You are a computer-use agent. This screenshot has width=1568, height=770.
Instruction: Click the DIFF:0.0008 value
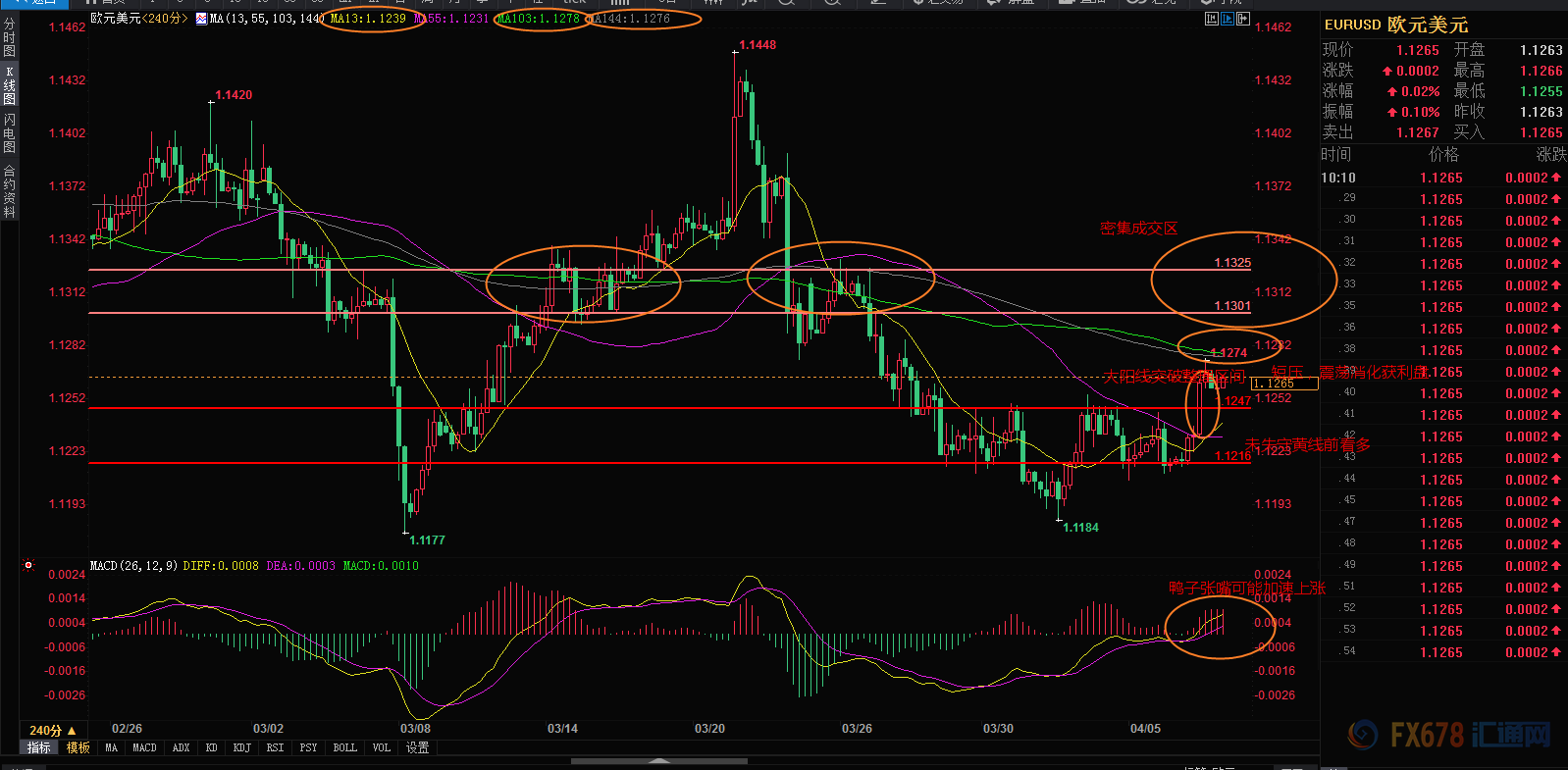tap(221, 566)
